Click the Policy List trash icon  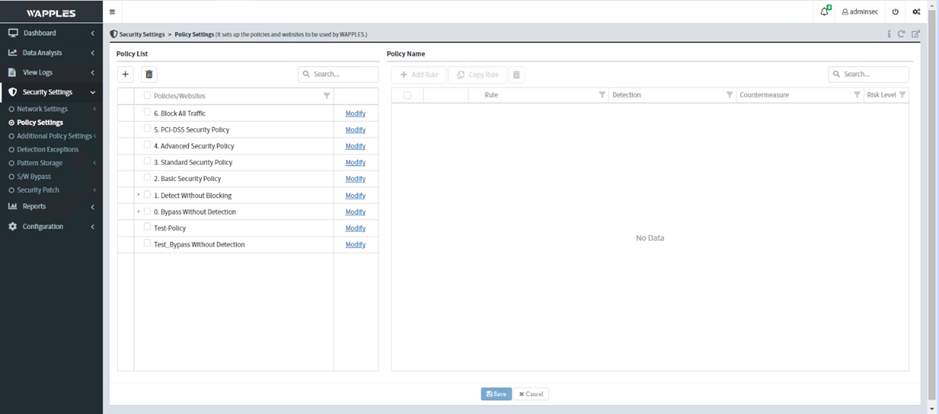point(149,74)
